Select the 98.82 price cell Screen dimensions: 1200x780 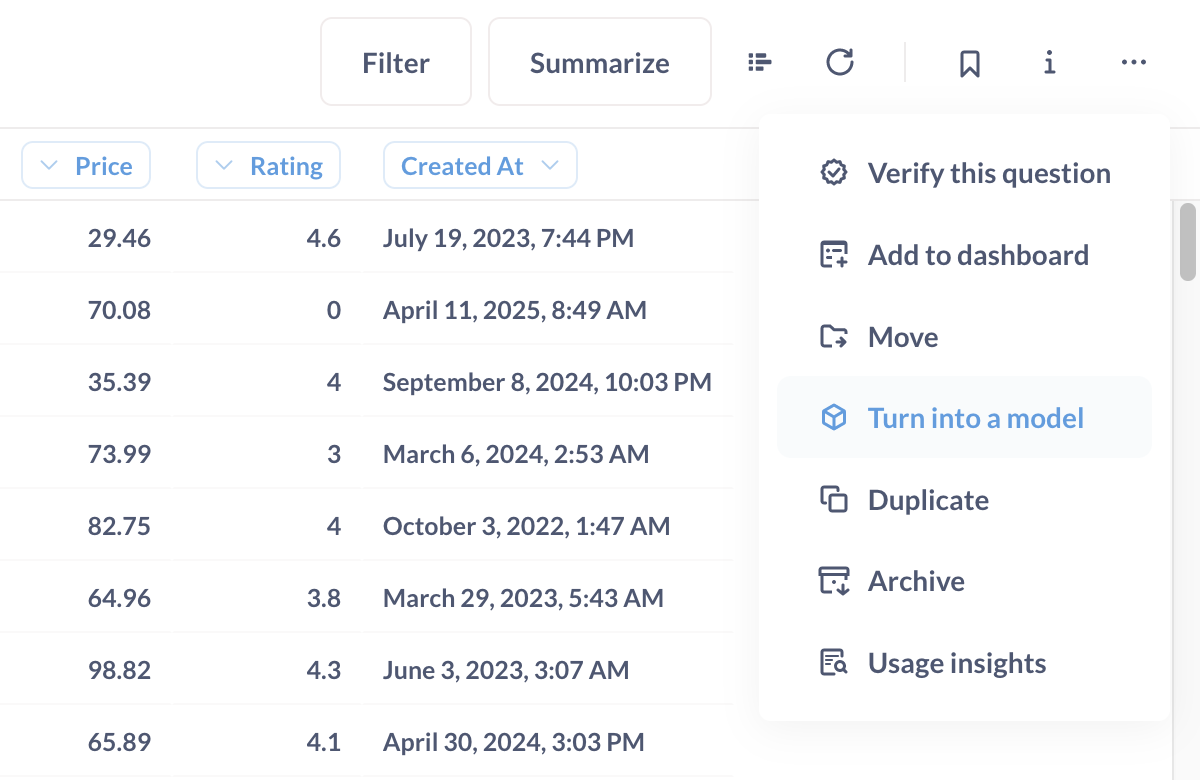coord(119,670)
